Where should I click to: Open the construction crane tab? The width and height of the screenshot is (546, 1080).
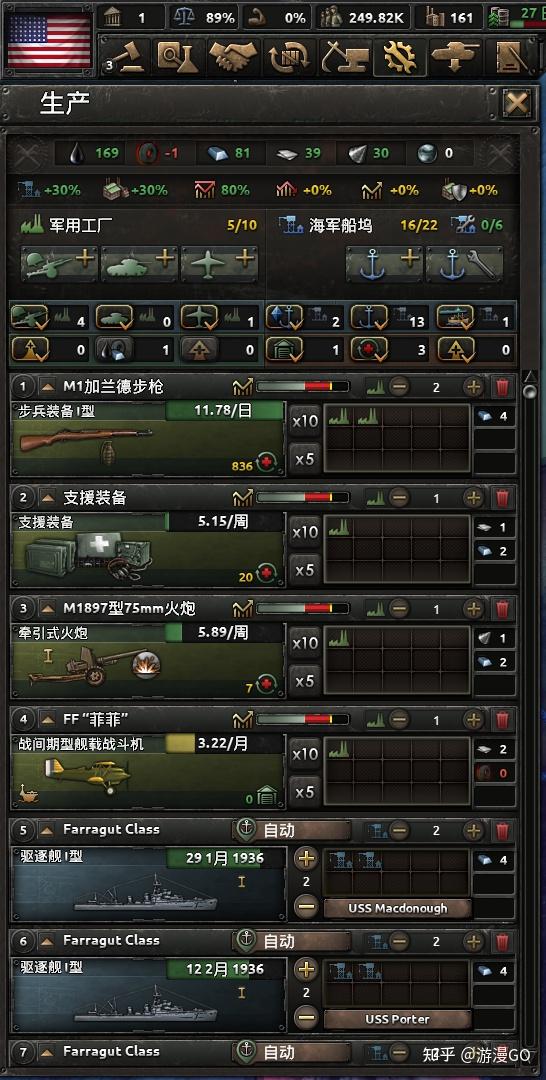342,56
